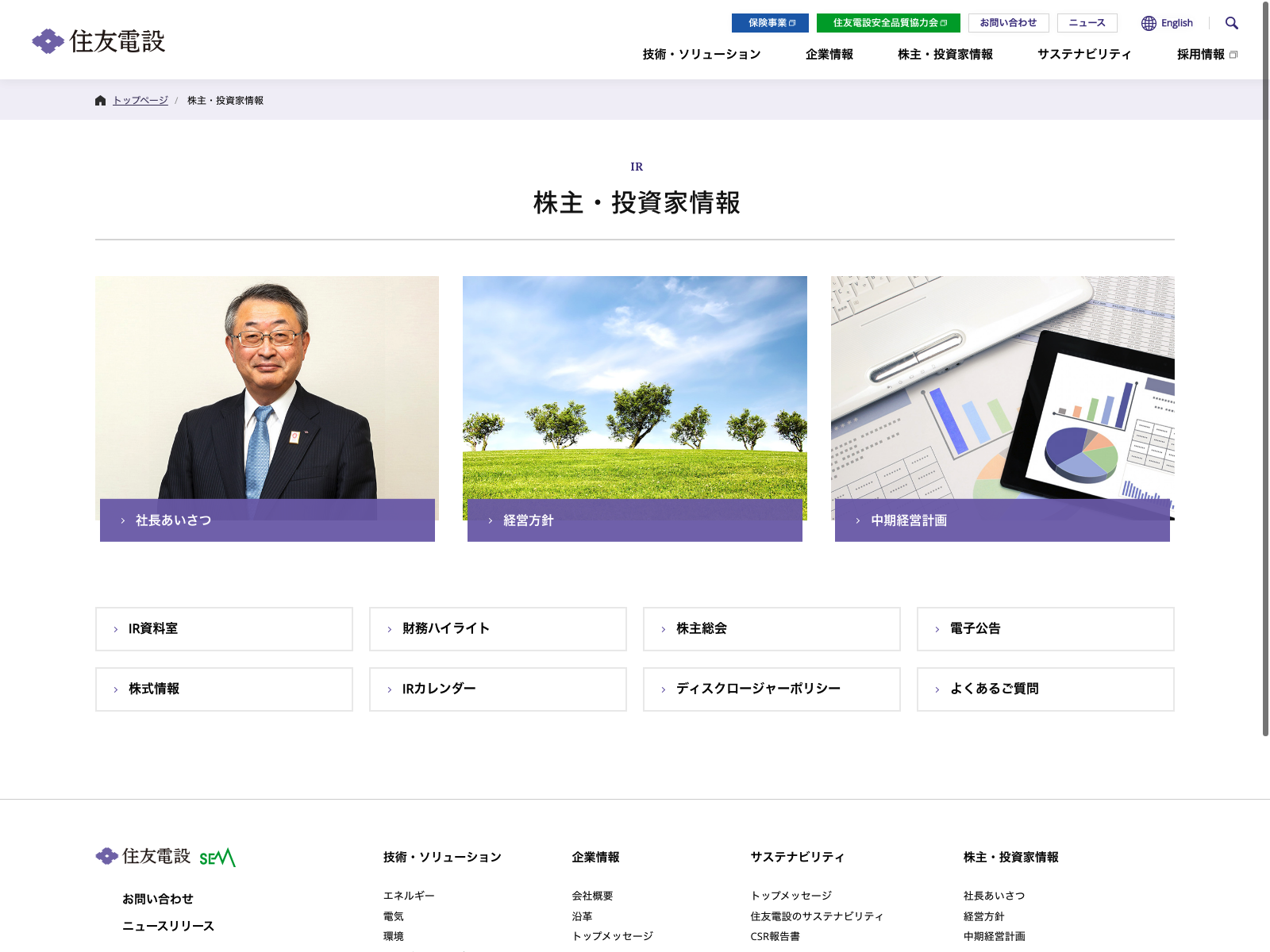This screenshot has height=952, width=1270.
Task: Click the green SEM footer logo
Action: (217, 858)
